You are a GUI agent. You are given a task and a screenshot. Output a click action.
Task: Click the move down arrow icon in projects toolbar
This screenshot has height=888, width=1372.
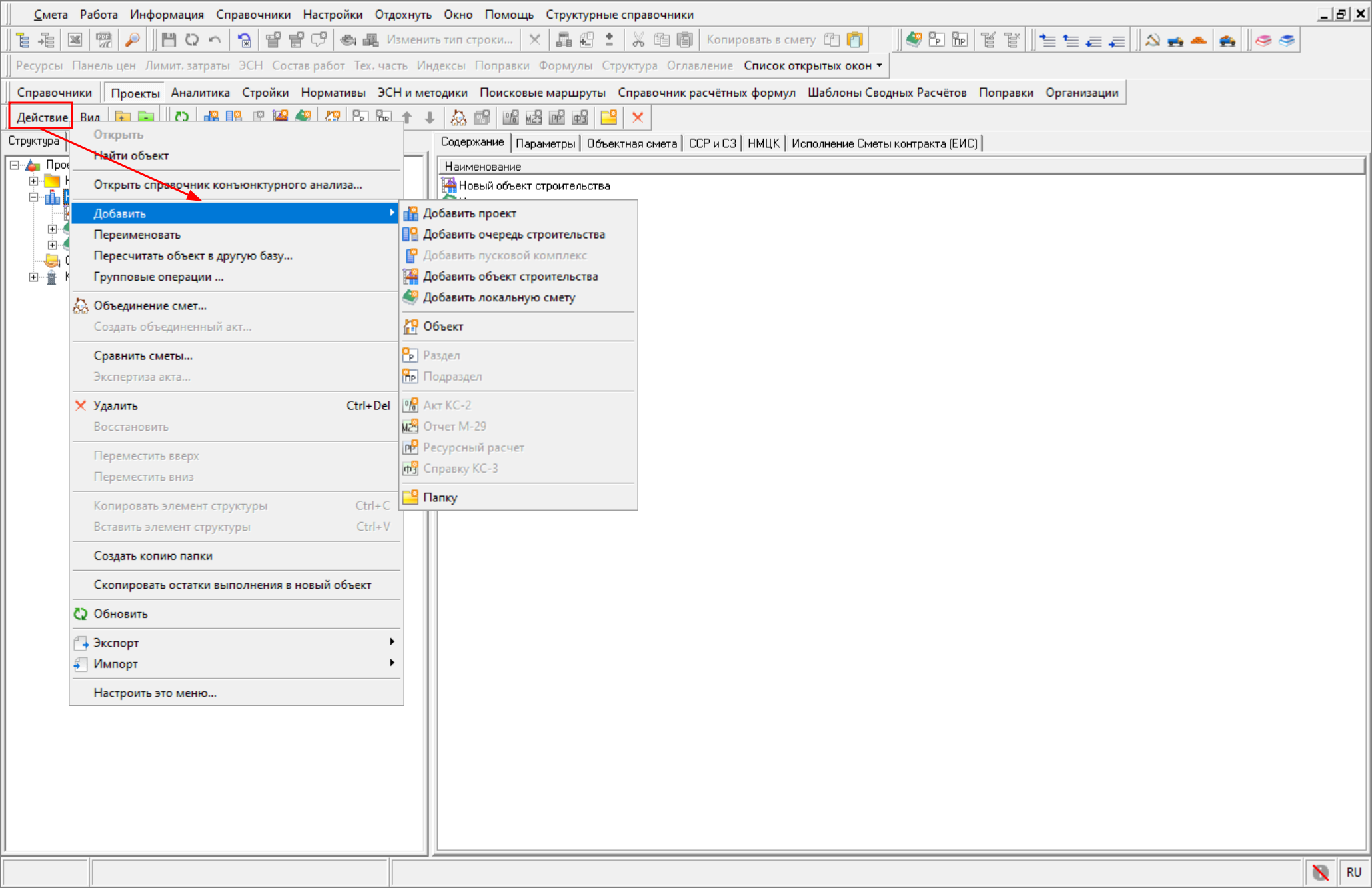430,117
